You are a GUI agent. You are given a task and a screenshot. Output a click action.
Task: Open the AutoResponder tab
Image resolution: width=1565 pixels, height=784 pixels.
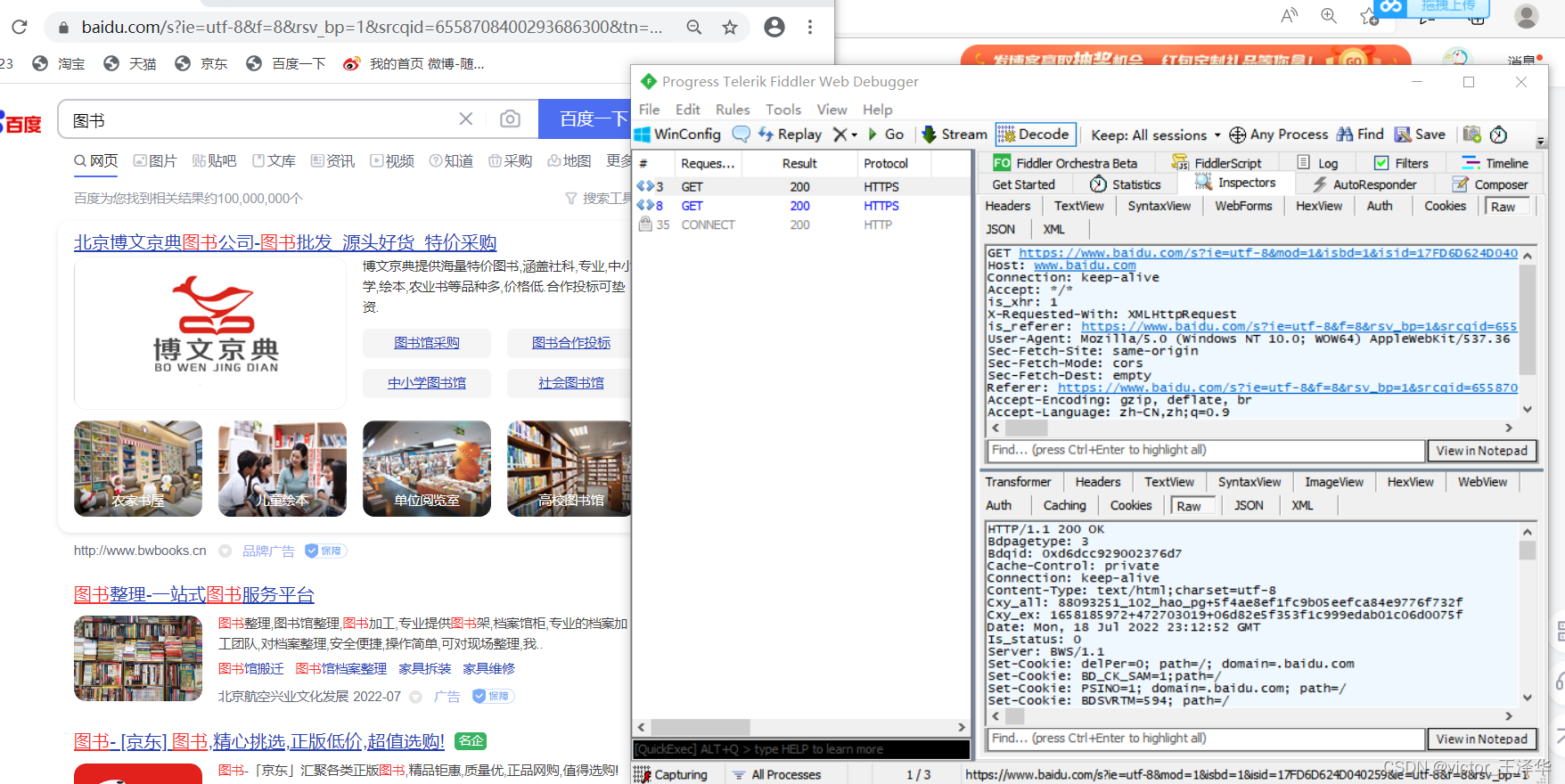pyautogui.click(x=1364, y=184)
